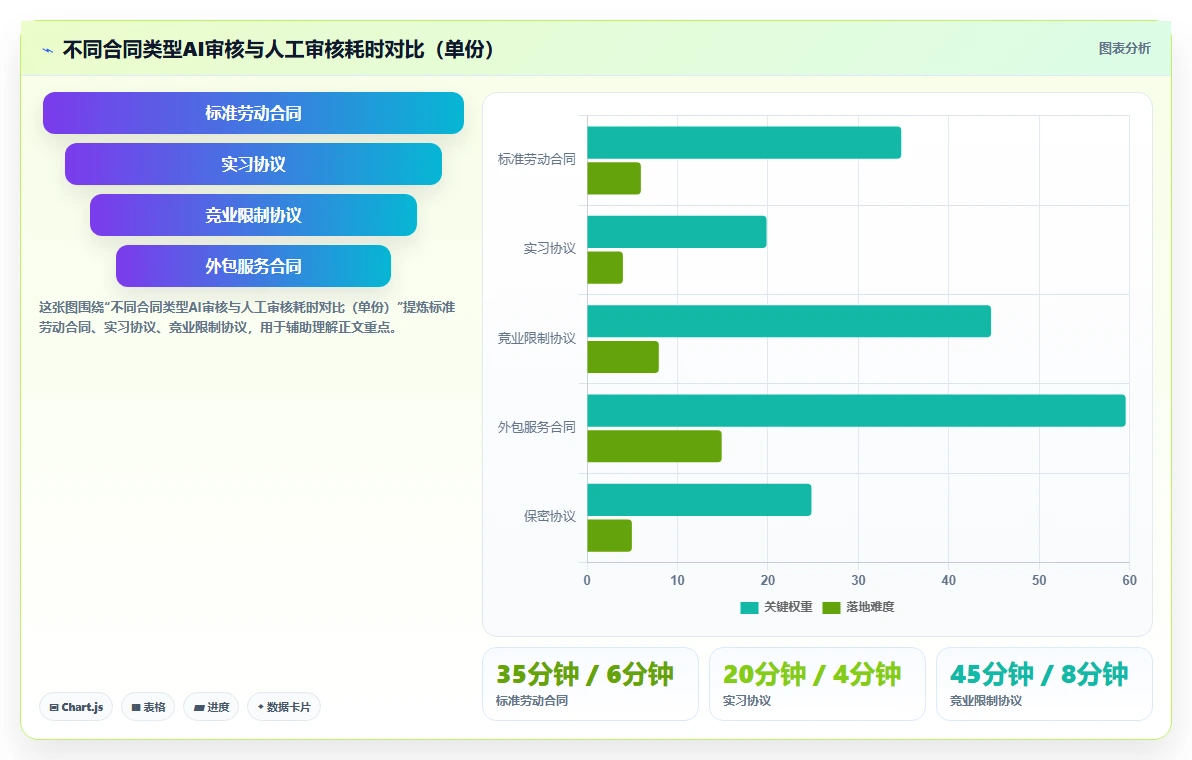Image resolution: width=1192 pixels, height=760 pixels.
Task: Toggle the 落地难度 legend item
Action: 858,606
